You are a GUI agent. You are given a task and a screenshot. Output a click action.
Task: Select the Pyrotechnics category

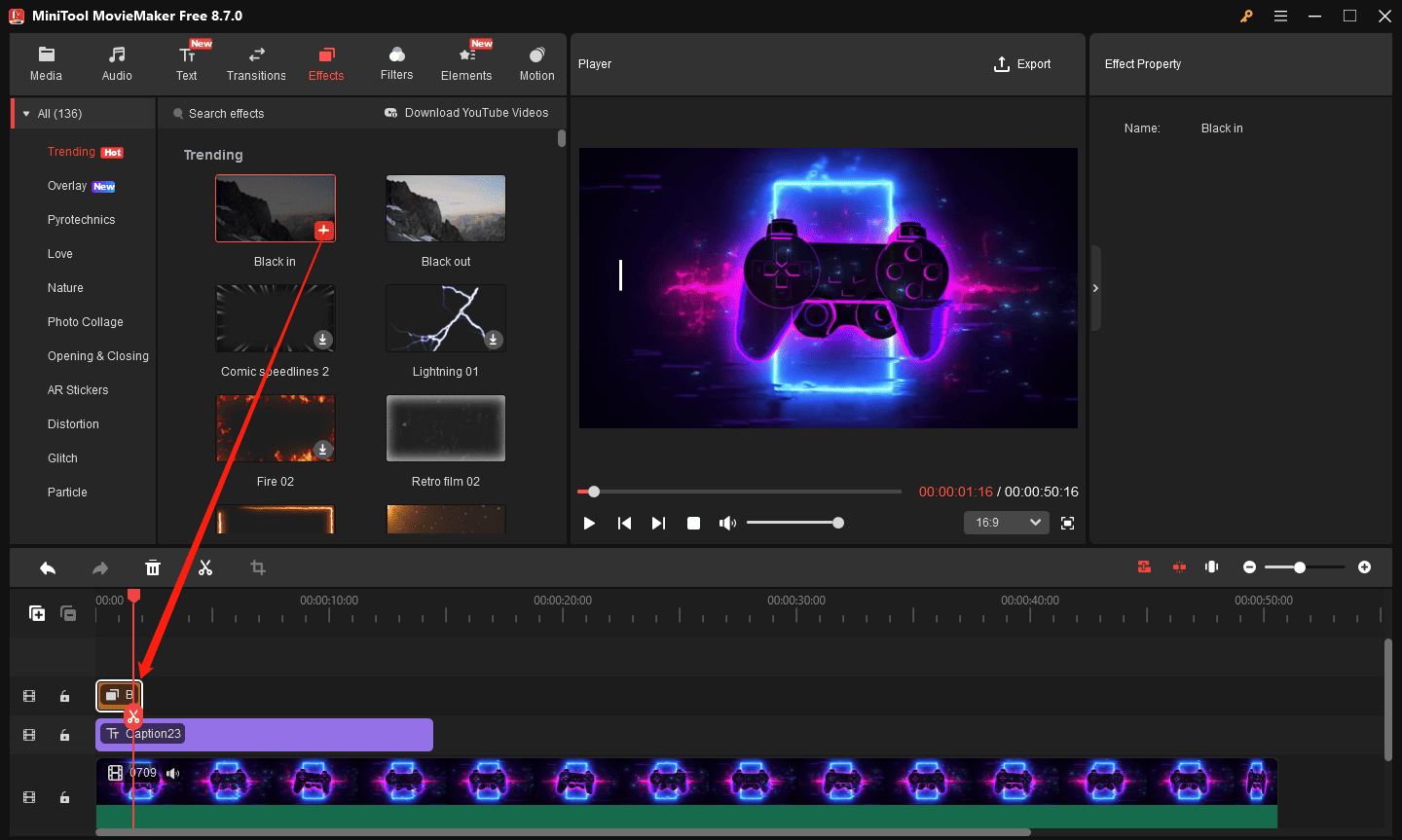[81, 220]
